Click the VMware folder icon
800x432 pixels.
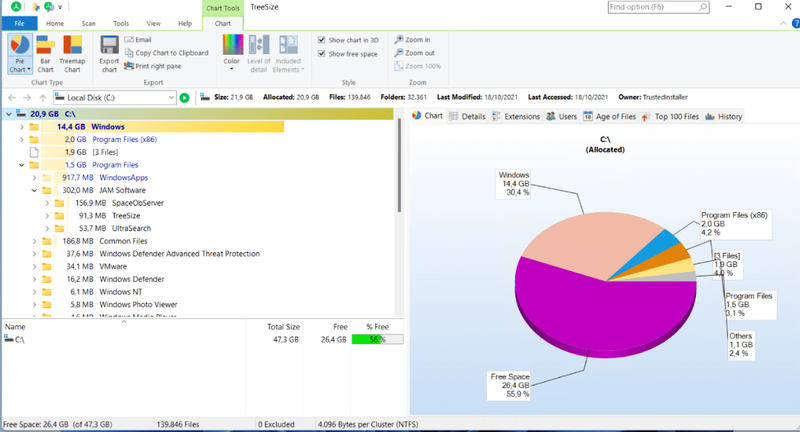(47, 266)
